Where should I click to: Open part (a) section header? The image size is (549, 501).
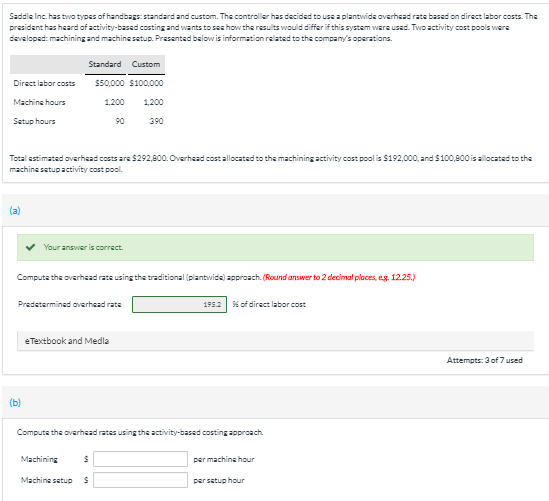[15, 210]
